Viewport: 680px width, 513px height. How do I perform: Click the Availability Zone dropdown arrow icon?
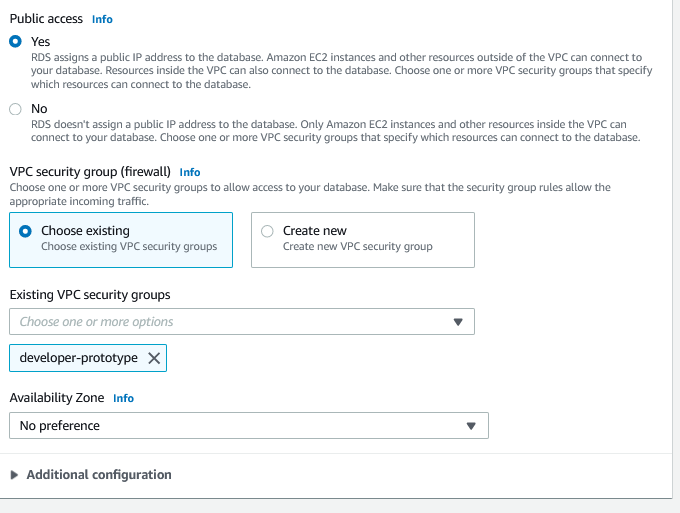point(471,426)
